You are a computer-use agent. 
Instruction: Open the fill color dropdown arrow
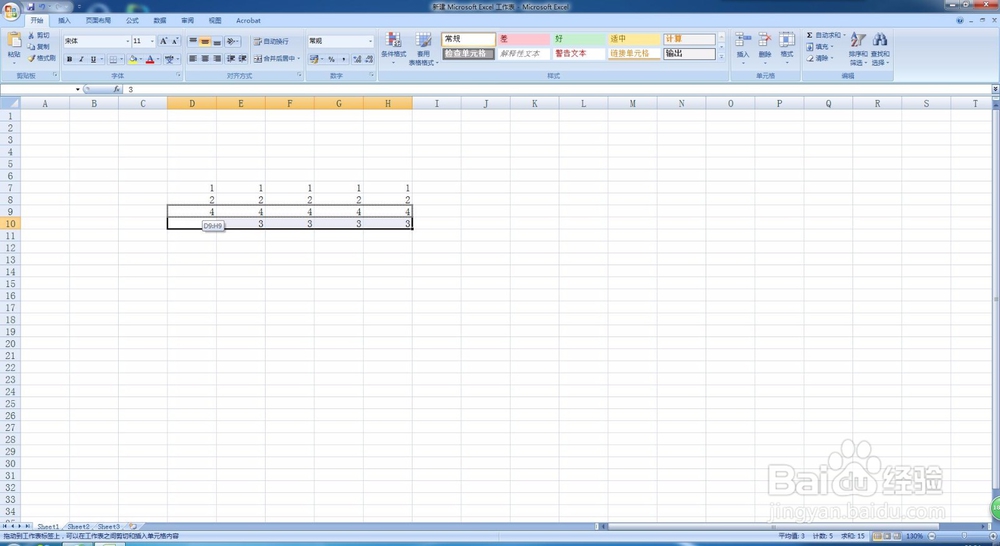[x=140, y=59]
